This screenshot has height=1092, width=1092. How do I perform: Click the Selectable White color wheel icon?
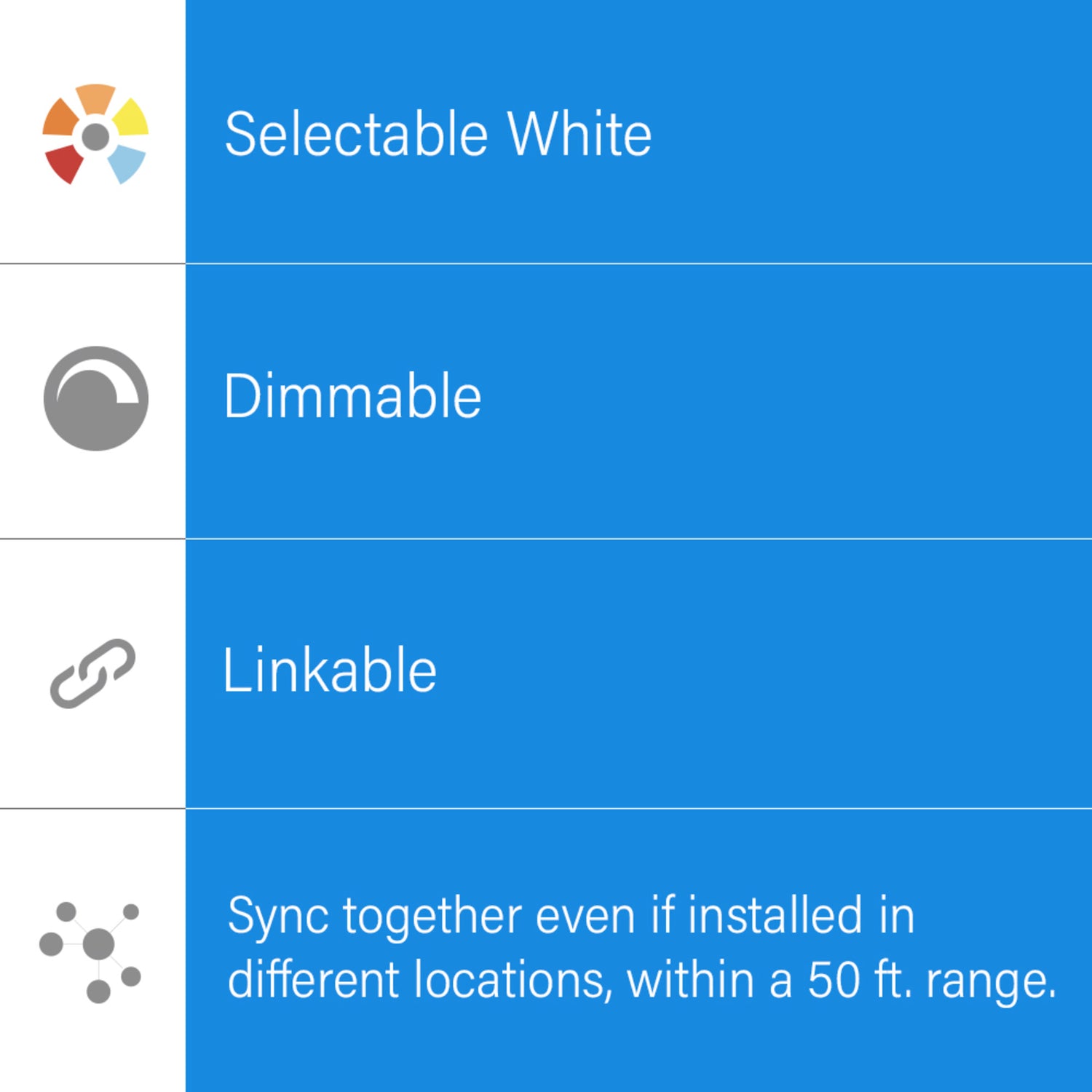pos(95,135)
